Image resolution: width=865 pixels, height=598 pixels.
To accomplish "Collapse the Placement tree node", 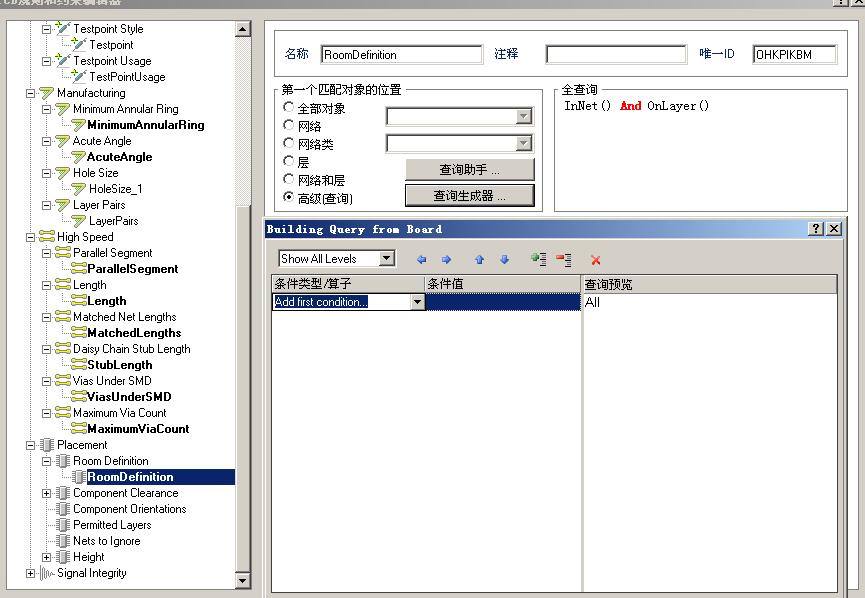I will pos(31,445).
